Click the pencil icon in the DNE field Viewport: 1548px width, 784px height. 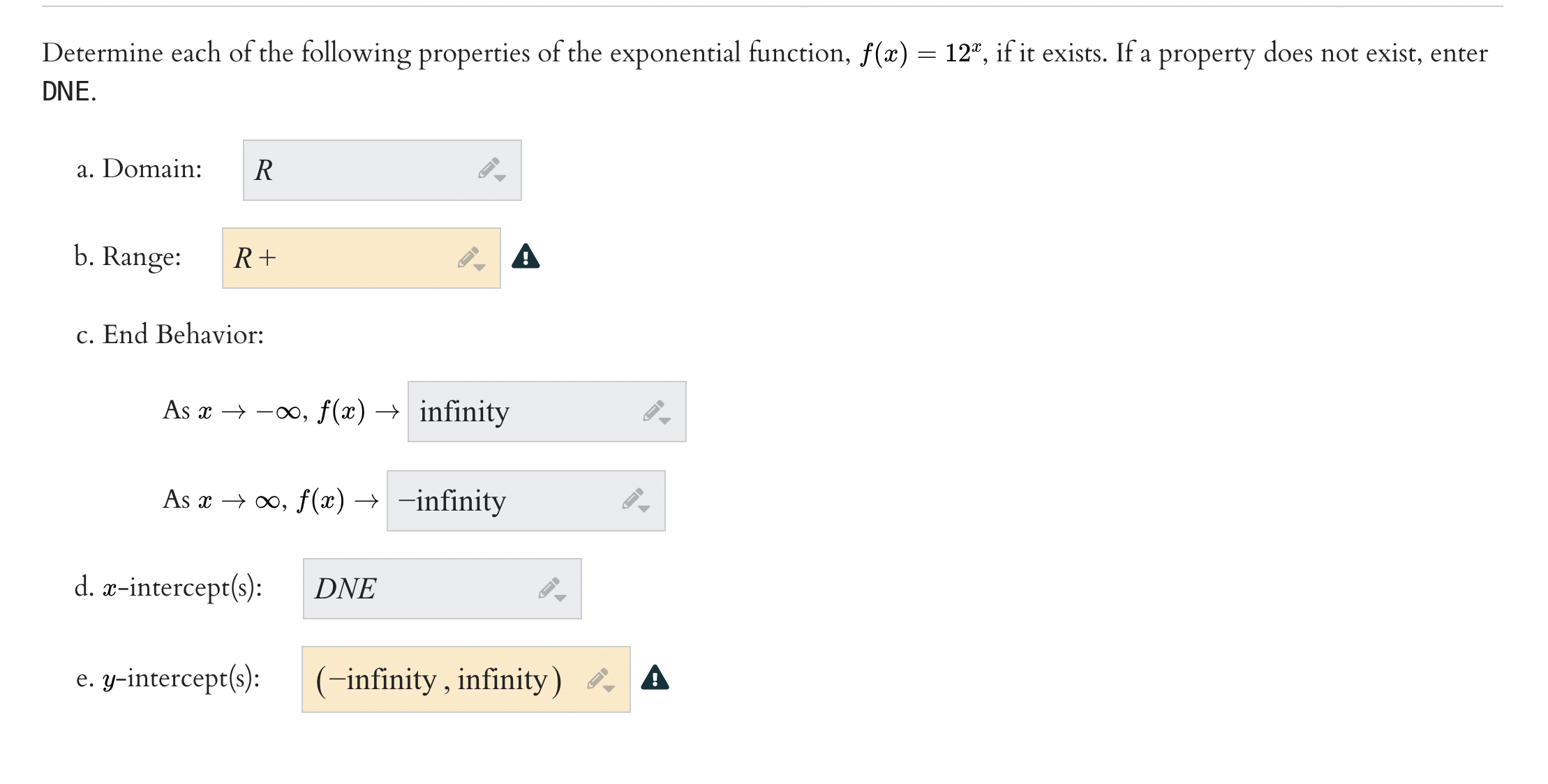551,588
